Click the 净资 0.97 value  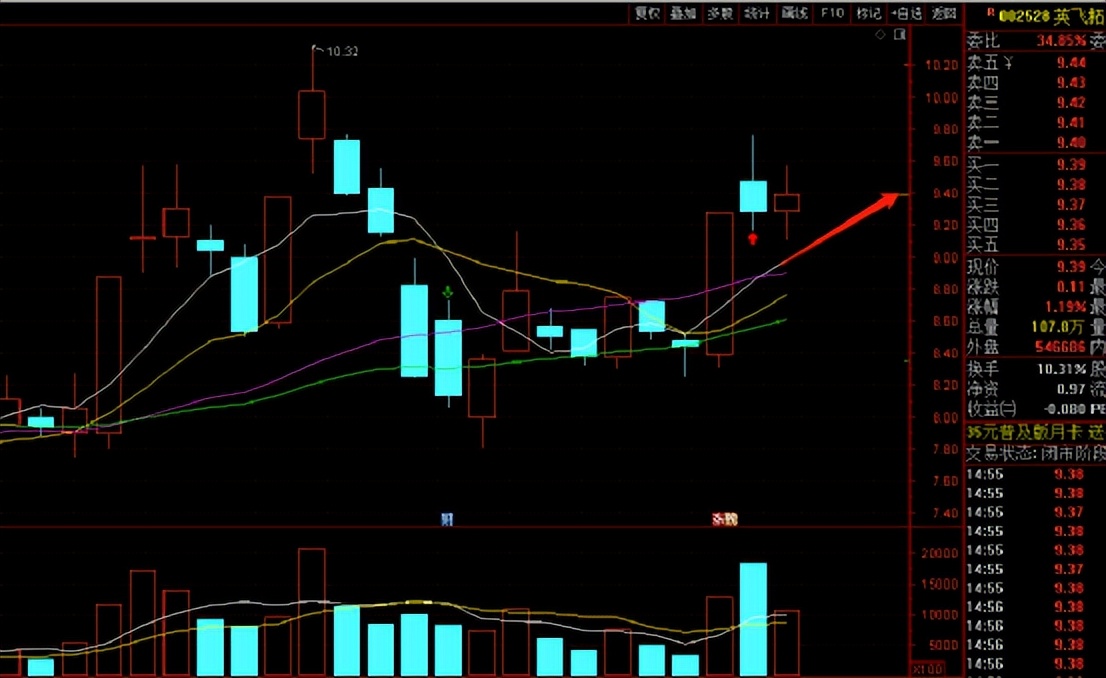tap(1071, 389)
